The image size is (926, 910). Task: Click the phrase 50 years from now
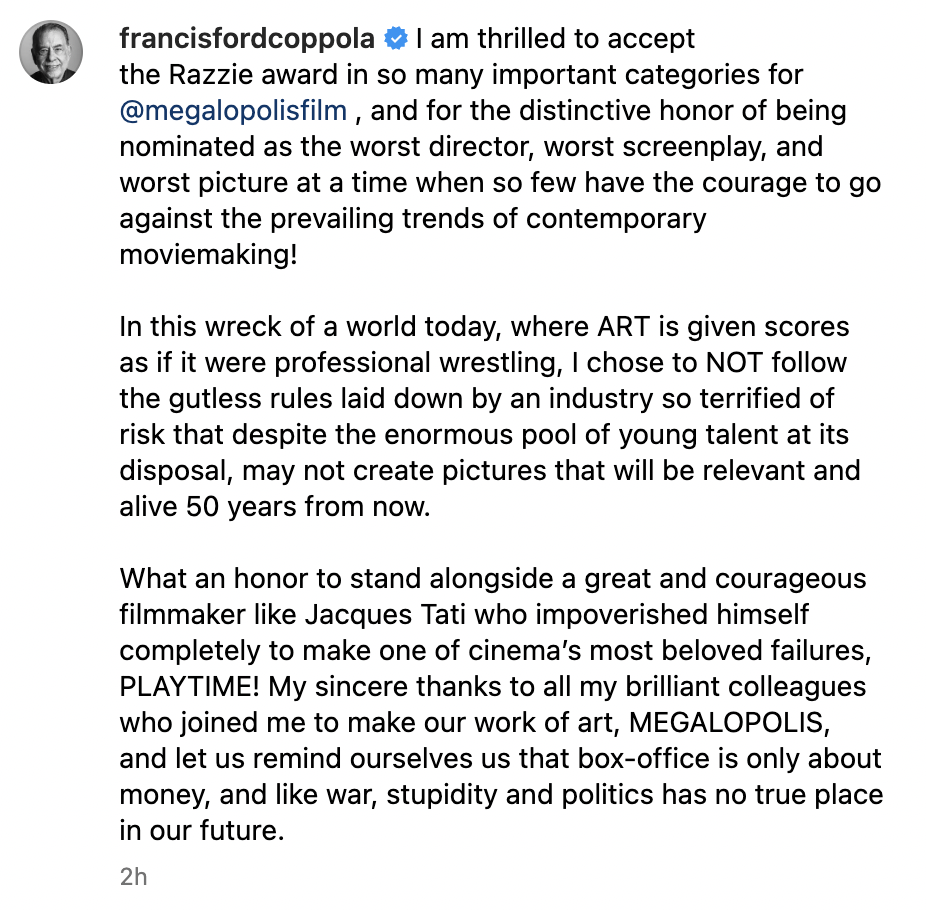tap(308, 507)
